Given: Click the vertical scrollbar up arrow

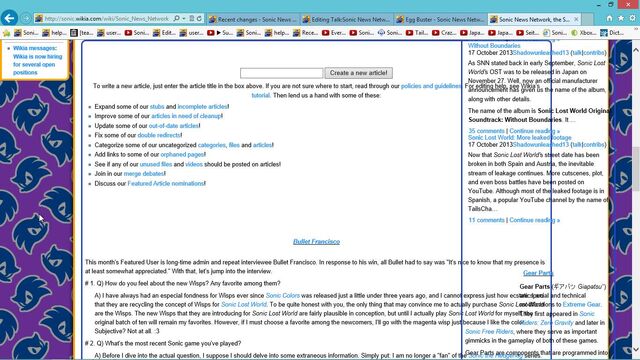Looking at the screenshot, I should point(636,49).
